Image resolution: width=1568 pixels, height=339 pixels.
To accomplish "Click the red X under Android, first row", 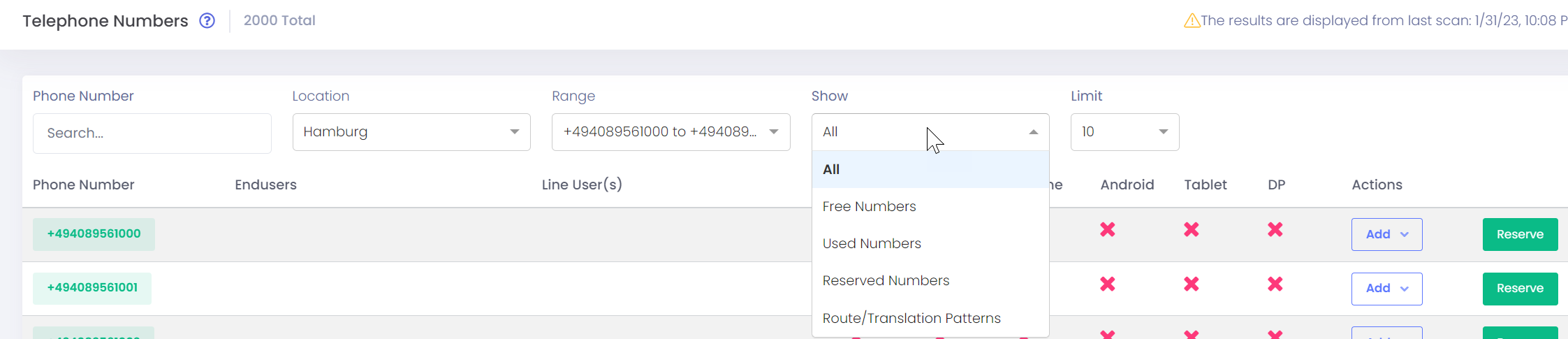I will coord(1108,229).
